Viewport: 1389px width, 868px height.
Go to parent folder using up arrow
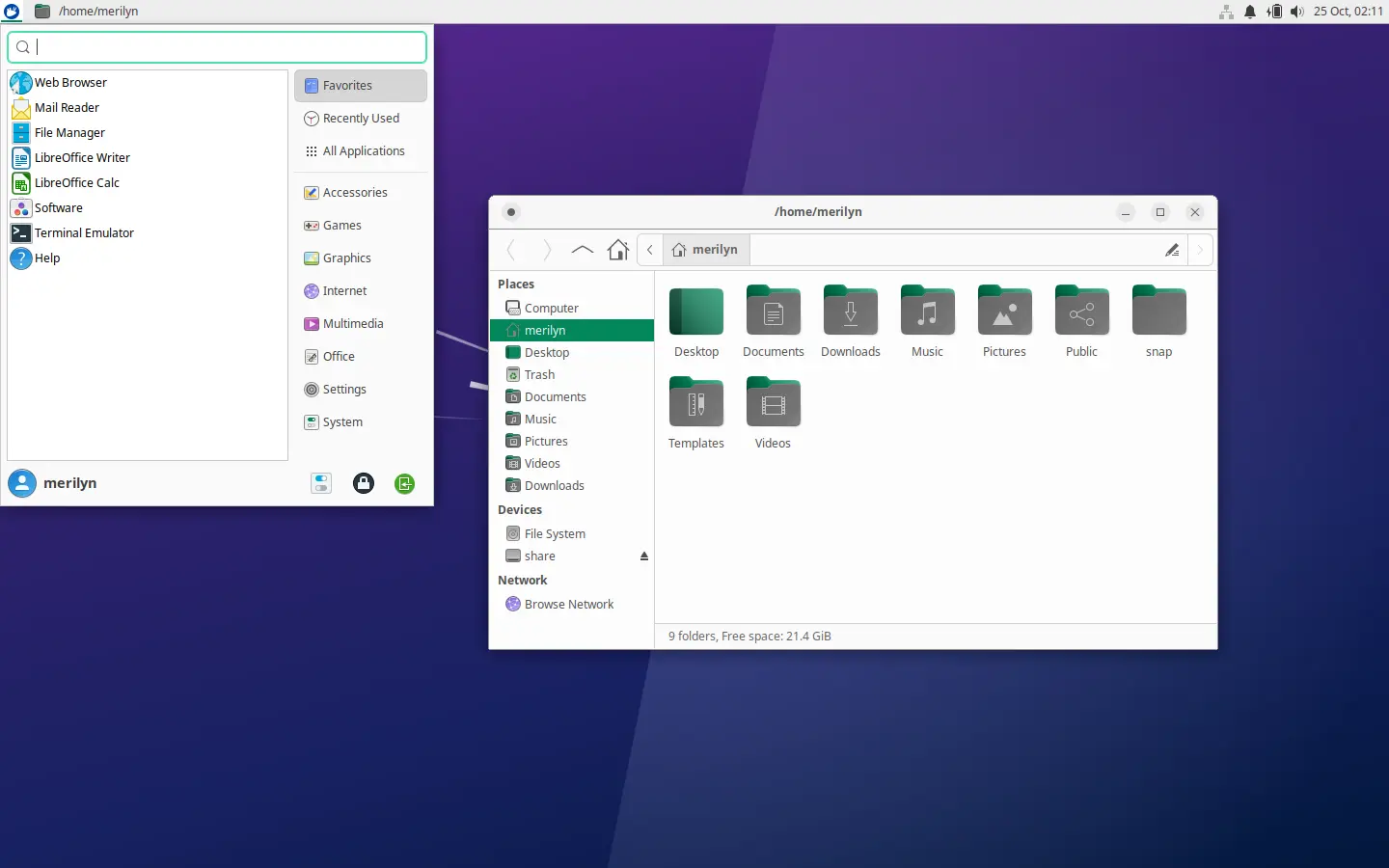point(582,250)
